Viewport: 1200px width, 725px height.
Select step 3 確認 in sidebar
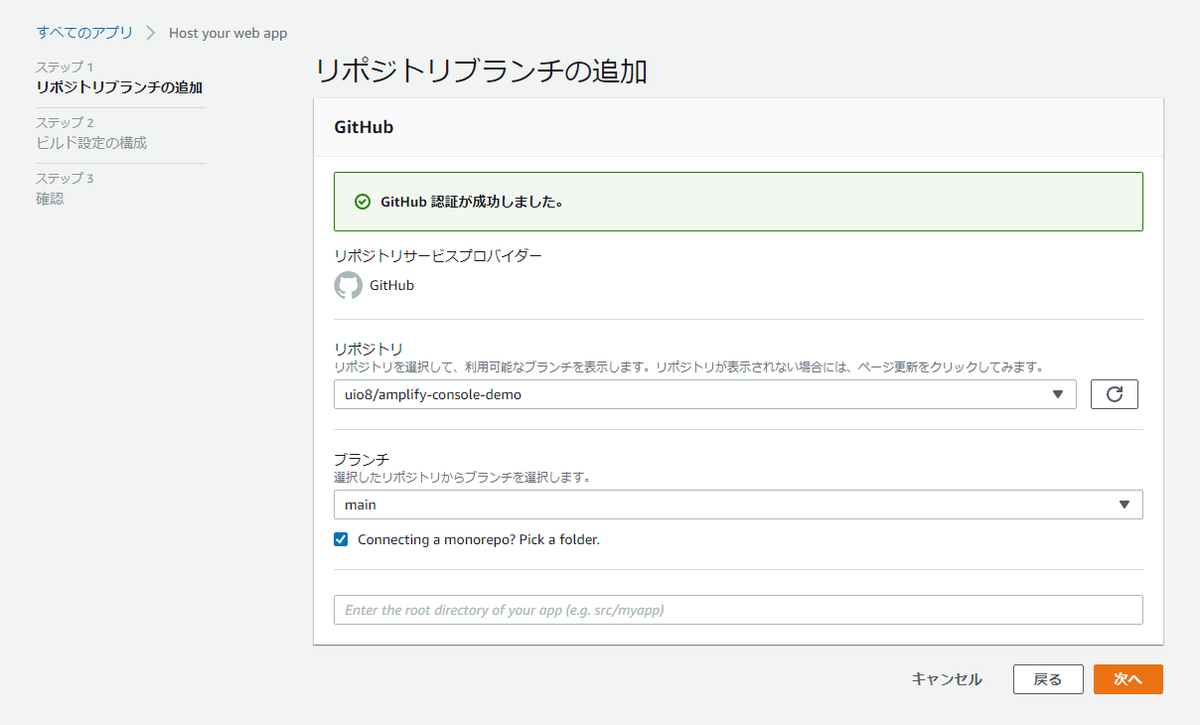[50, 199]
